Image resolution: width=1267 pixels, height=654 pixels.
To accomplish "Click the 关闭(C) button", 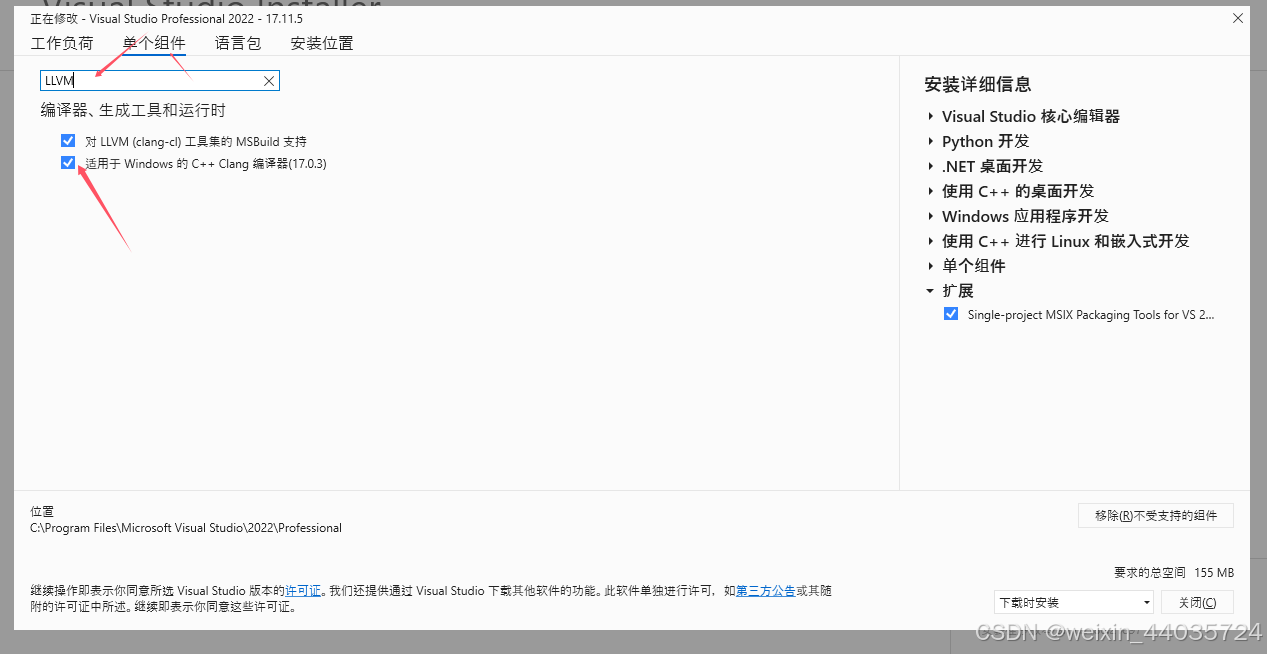I will (1197, 602).
